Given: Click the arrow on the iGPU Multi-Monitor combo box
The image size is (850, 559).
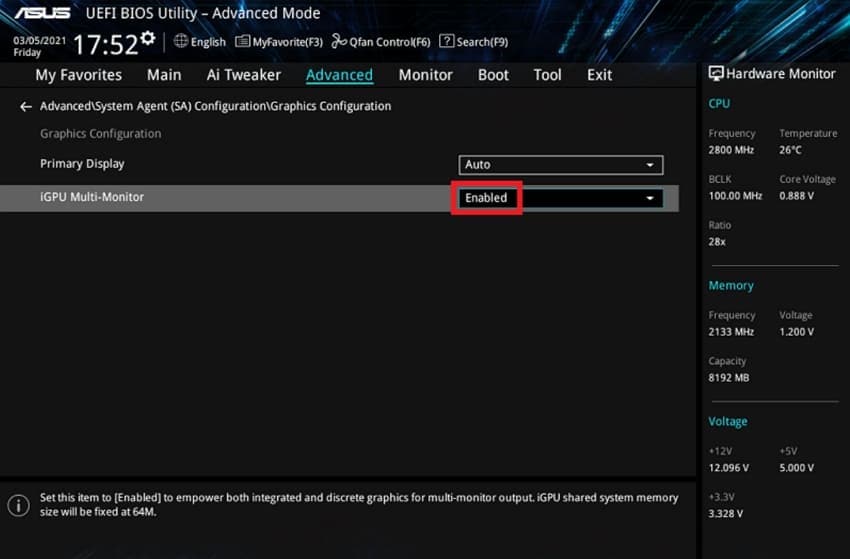Looking at the screenshot, I should pyautogui.click(x=649, y=198).
